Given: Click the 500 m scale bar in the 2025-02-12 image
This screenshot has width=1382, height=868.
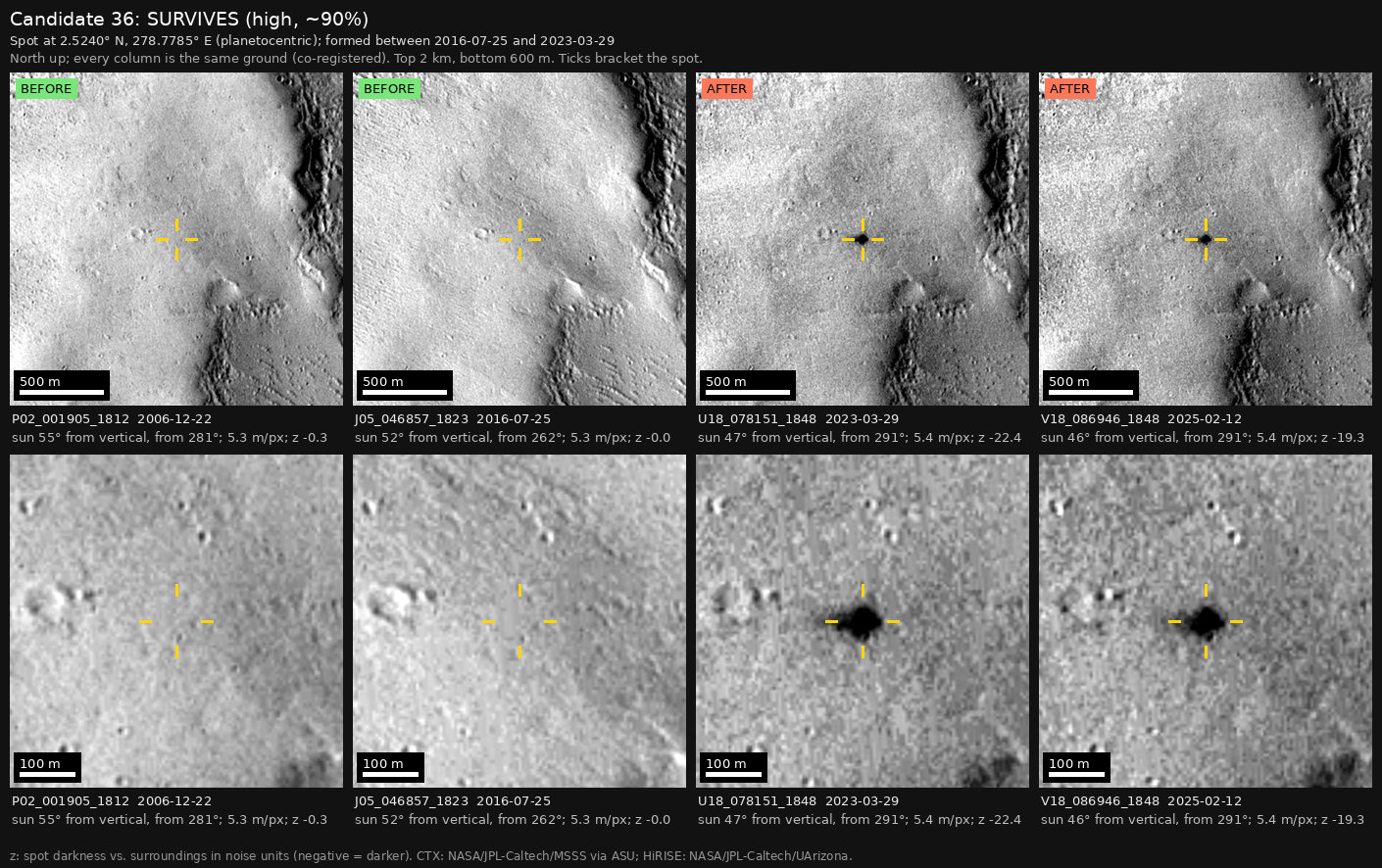Looking at the screenshot, I should (x=1091, y=385).
